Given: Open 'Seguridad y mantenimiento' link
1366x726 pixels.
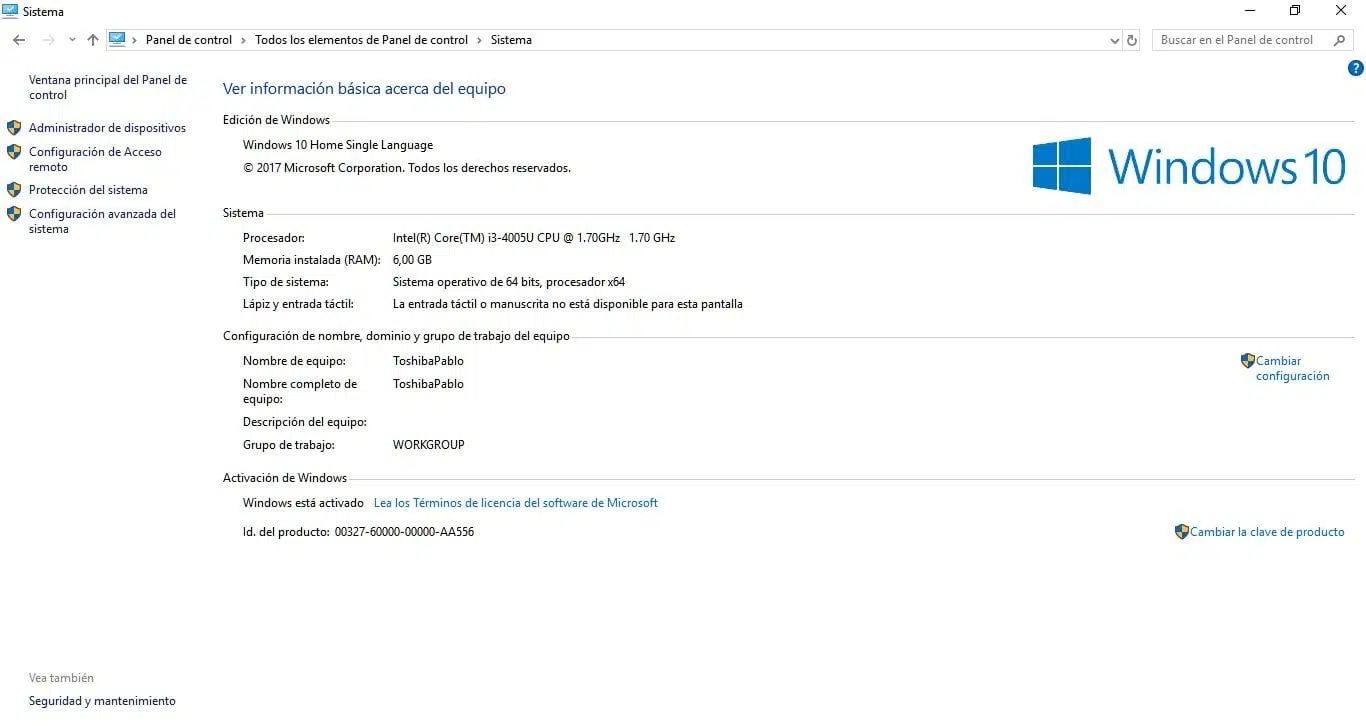Looking at the screenshot, I should (x=102, y=701).
